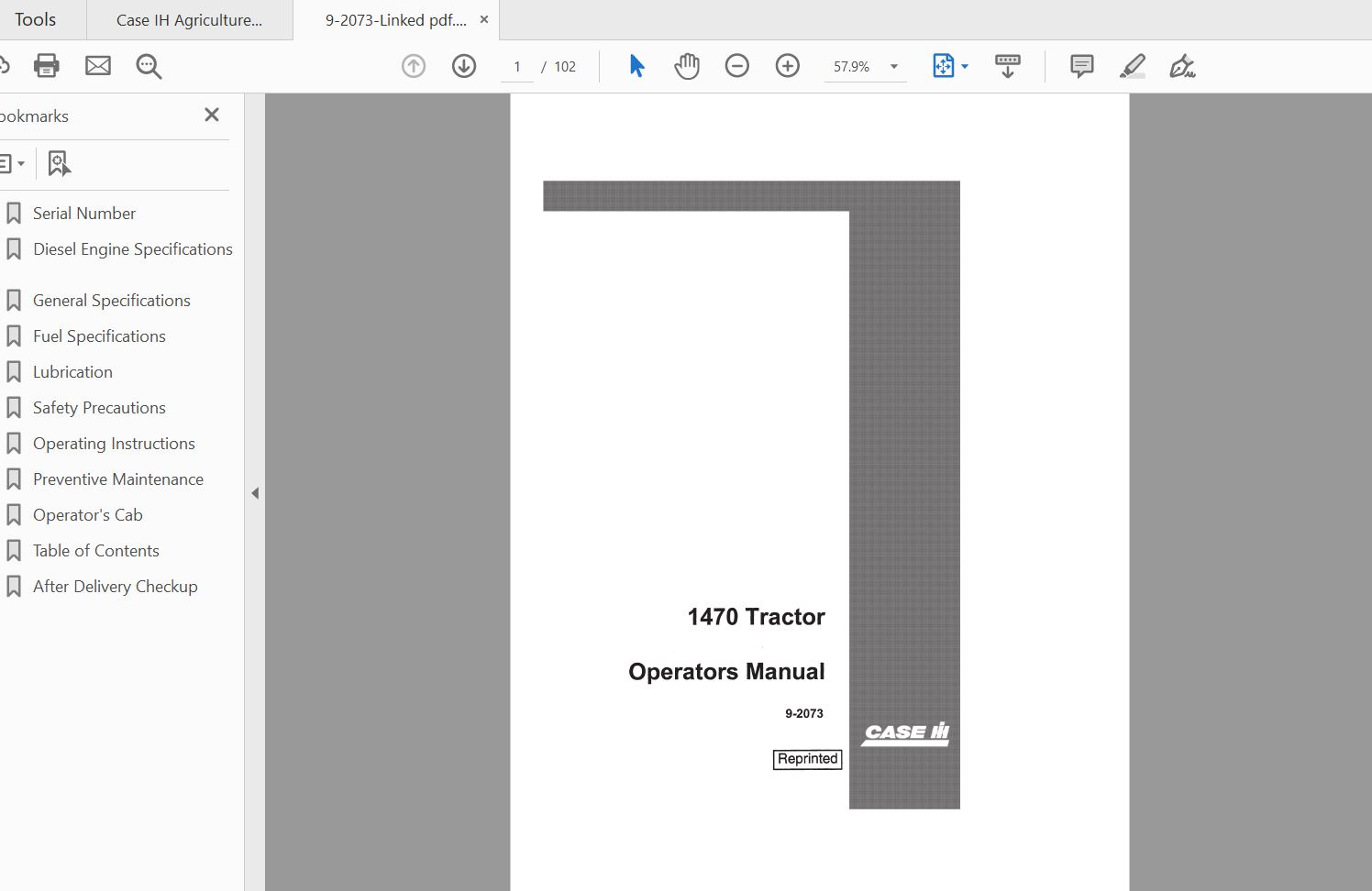Click the Case IH logo on the cover
Viewport: 1372px width, 891px height.
point(906,733)
